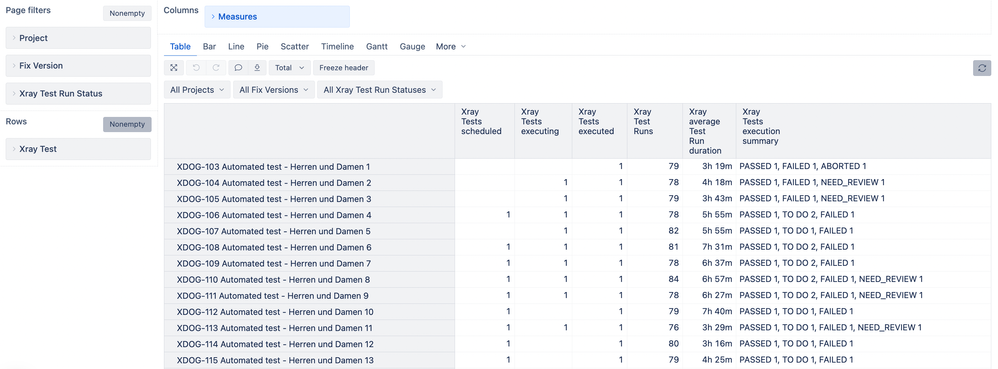Click the refresh report icon button
The width and height of the screenshot is (998, 369).
point(982,68)
